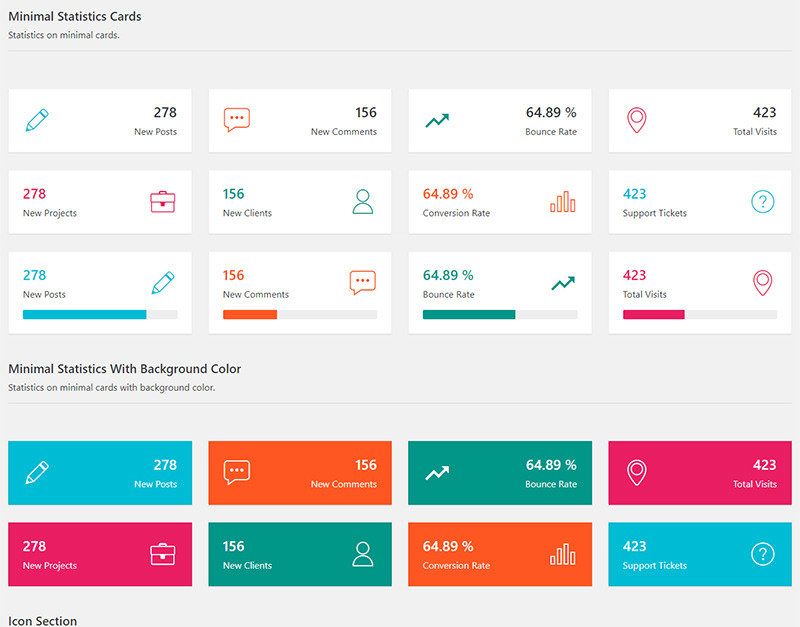Click the Icon Section heading
This screenshot has height=627, width=800.
point(43,621)
